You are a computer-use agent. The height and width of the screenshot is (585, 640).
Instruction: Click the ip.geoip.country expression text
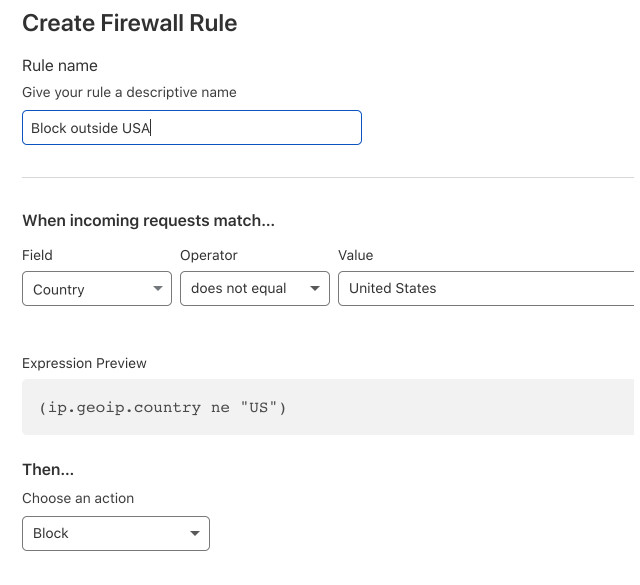click(x=163, y=408)
